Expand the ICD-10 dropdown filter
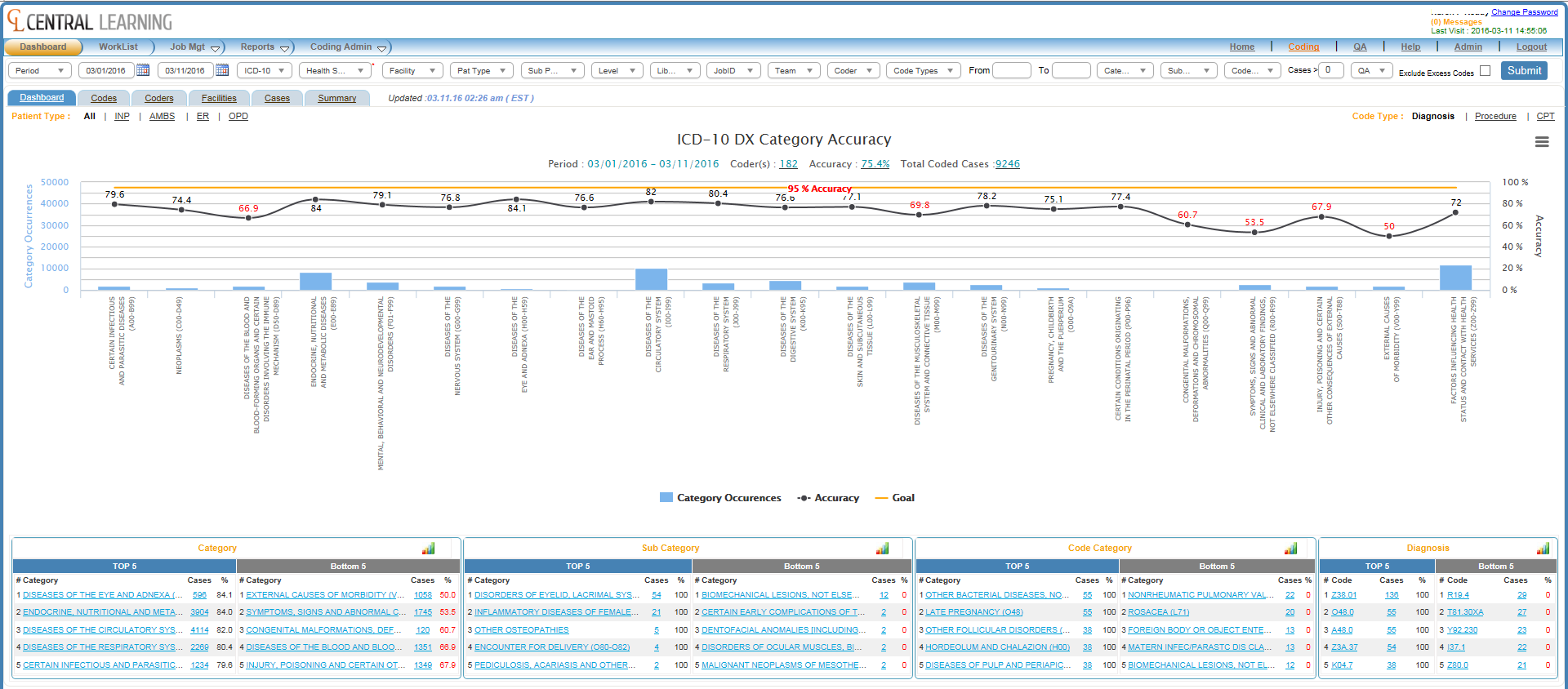This screenshot has width=1568, height=689. 265,71
